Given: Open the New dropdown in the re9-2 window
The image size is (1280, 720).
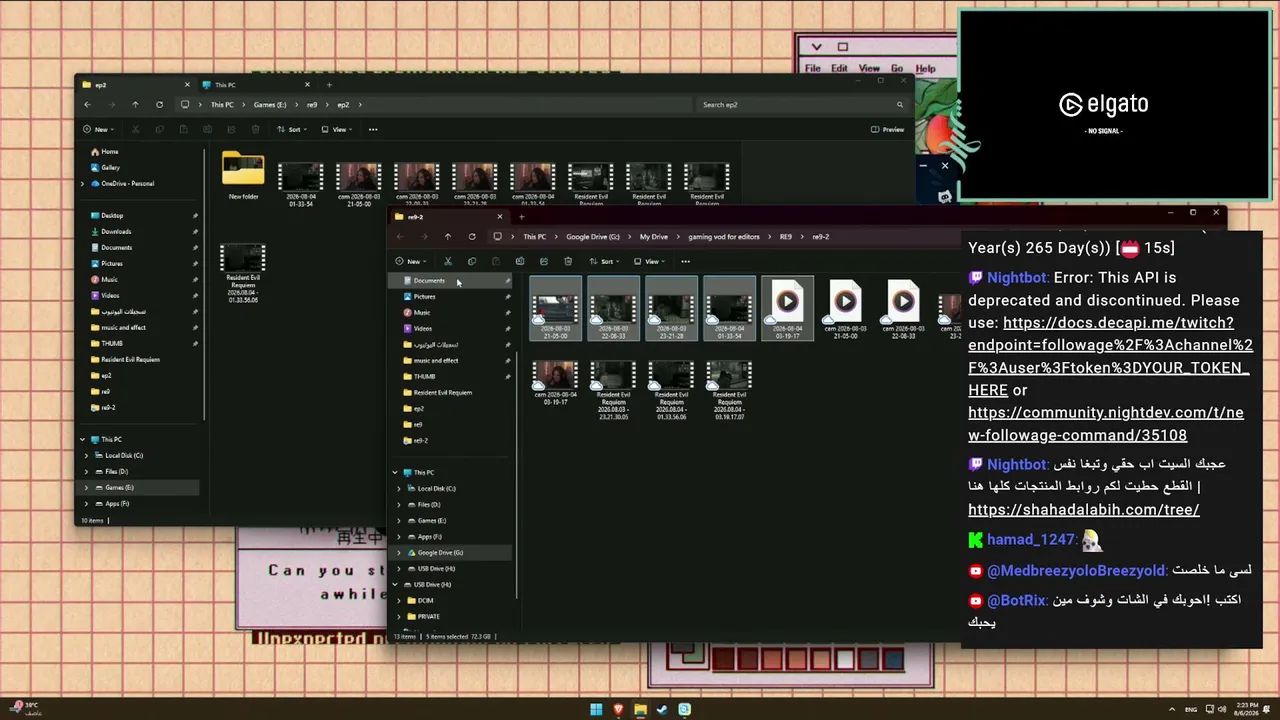Looking at the screenshot, I should coord(411,261).
